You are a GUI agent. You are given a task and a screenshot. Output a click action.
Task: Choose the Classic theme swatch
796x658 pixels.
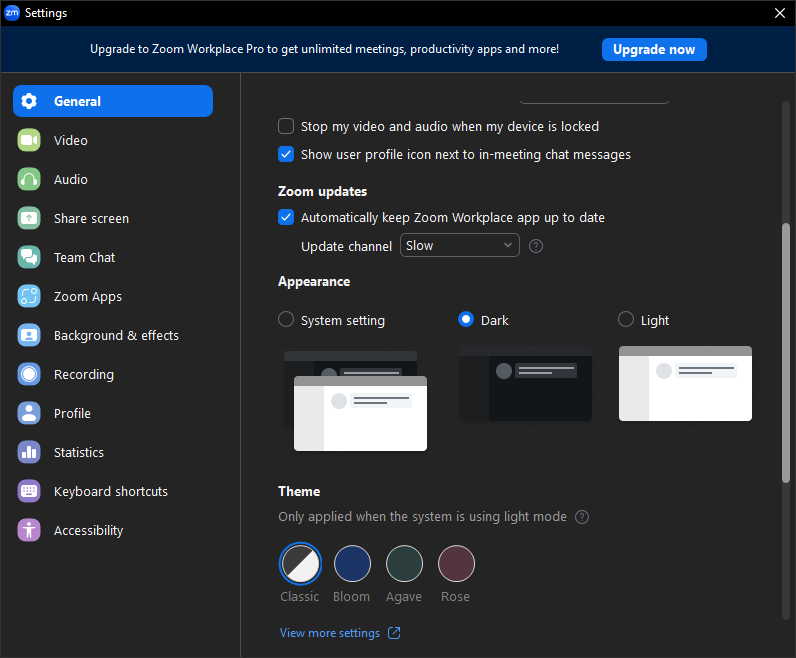coord(301,564)
